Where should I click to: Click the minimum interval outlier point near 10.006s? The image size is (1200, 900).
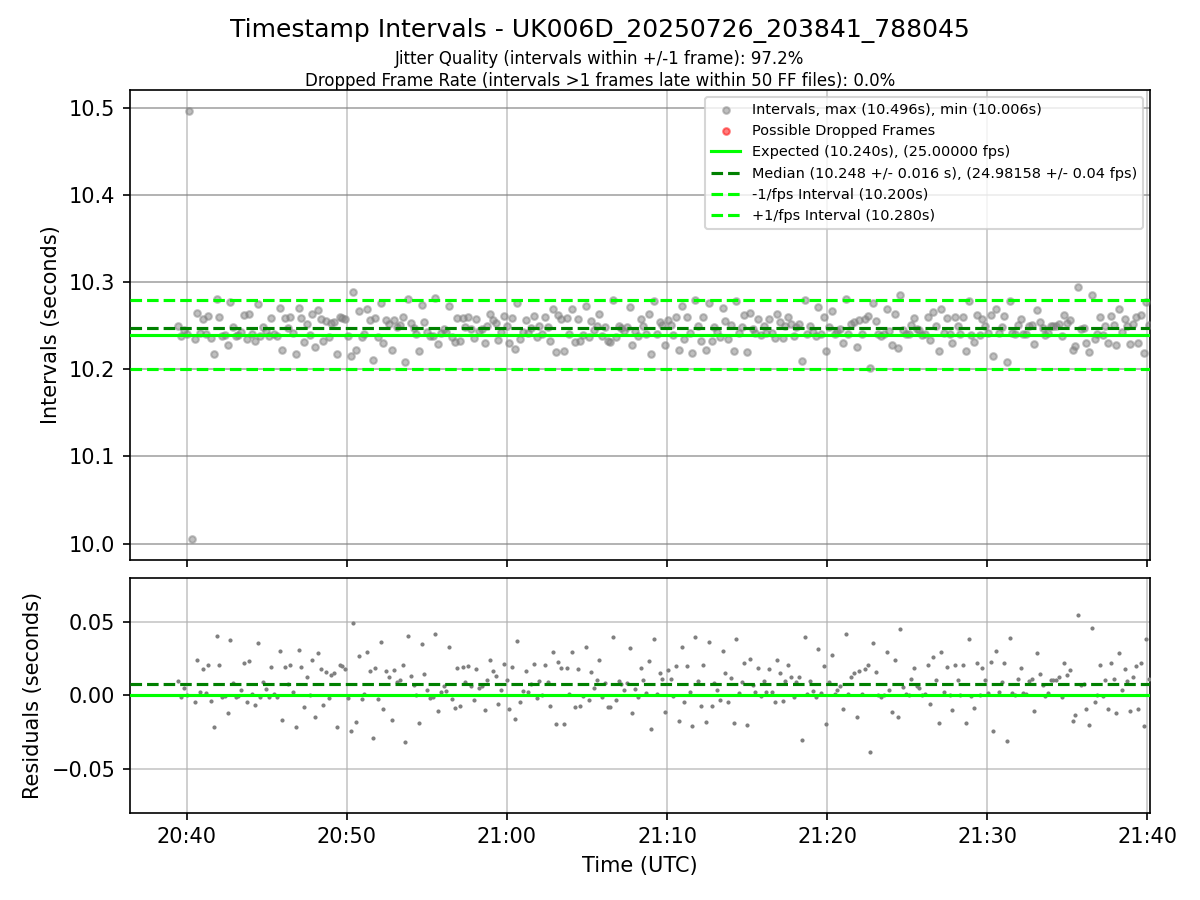coord(192,539)
